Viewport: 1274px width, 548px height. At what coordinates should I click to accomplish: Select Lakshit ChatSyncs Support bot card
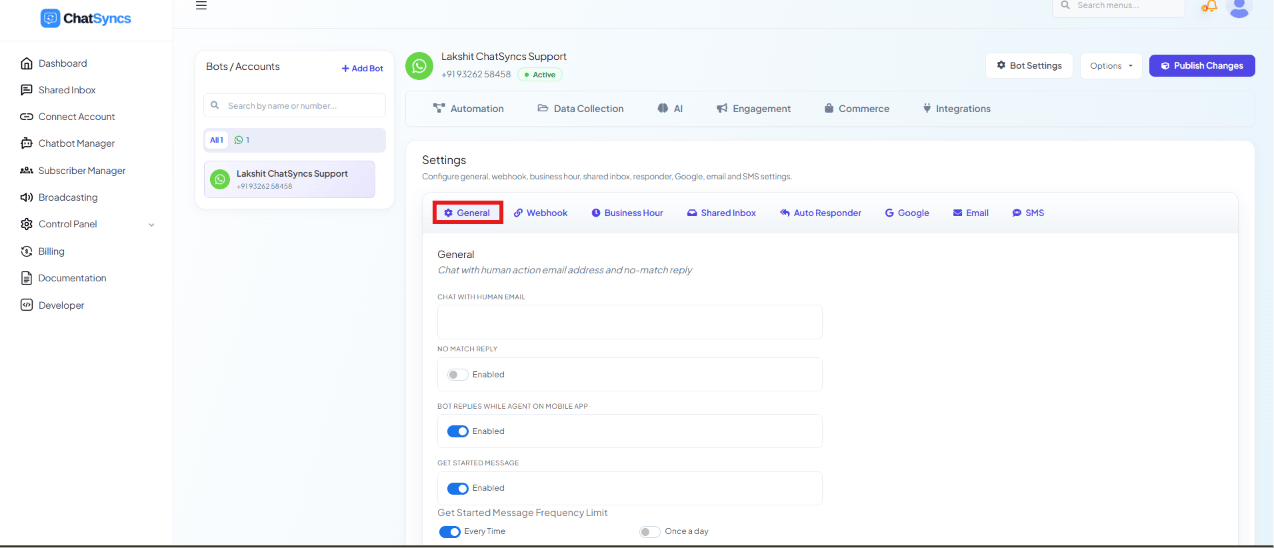[290, 179]
